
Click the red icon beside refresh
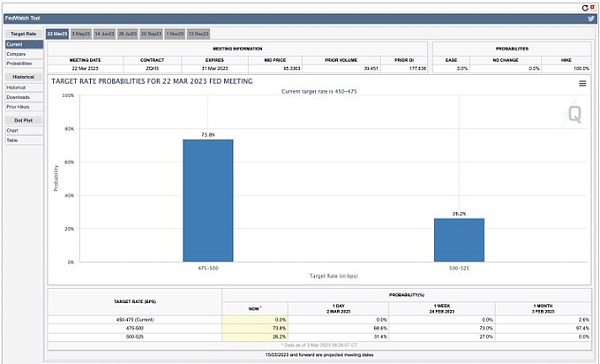tap(592, 8)
